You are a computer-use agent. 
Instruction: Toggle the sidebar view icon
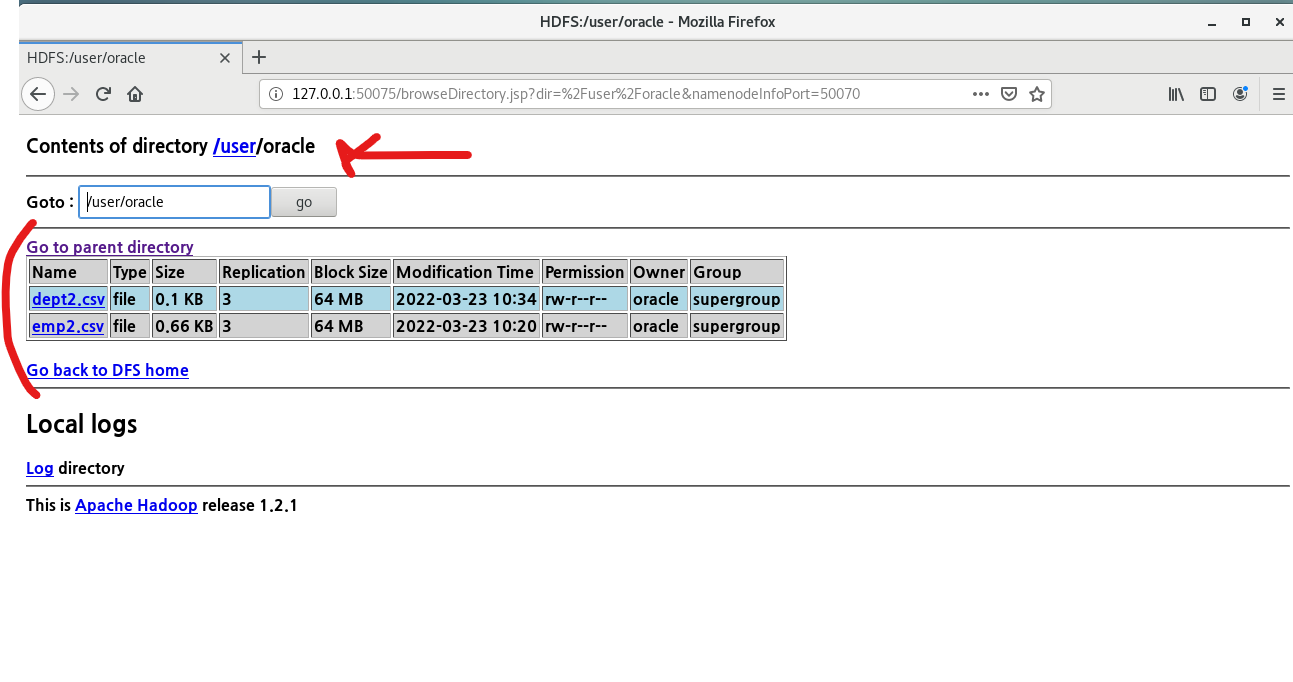1208,94
